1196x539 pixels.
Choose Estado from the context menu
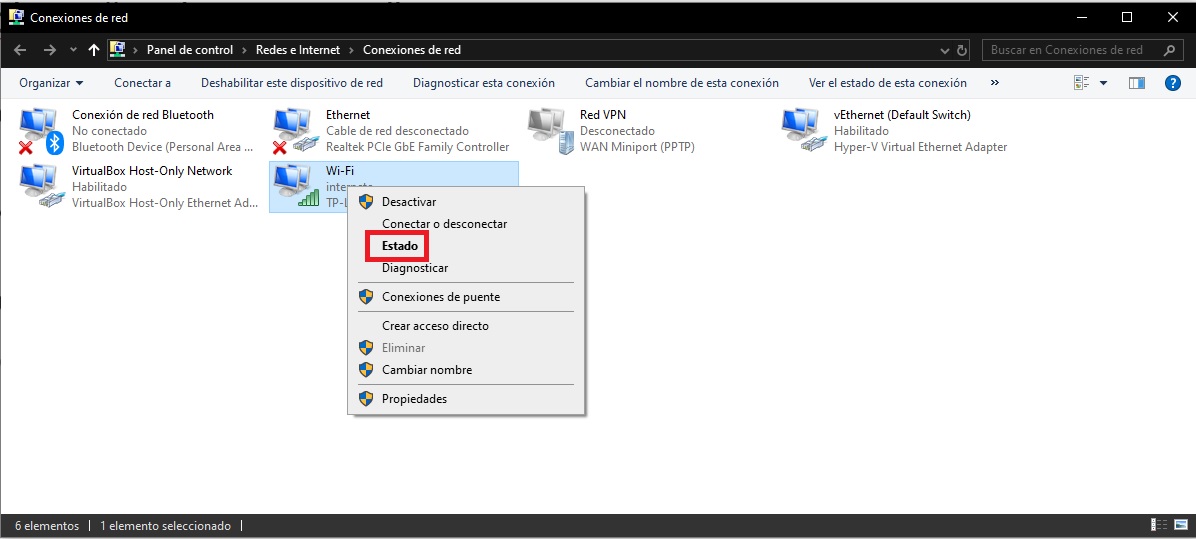(399, 246)
